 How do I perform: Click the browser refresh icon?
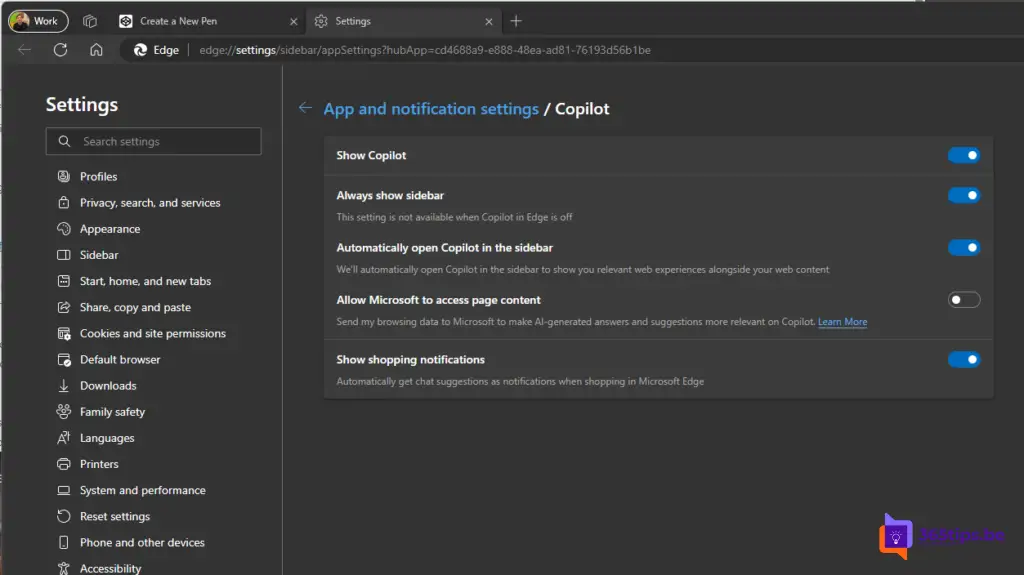61,50
